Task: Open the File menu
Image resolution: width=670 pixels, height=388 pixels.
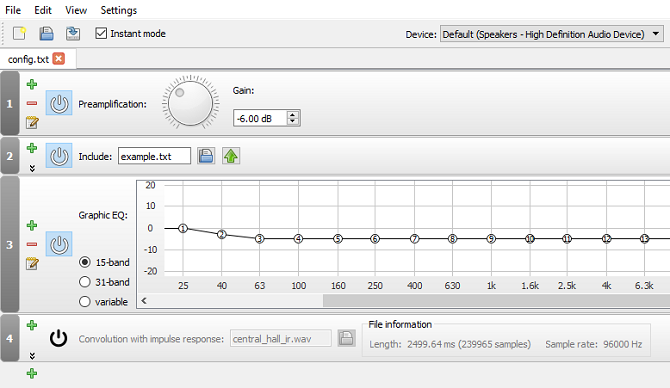Action: pos(13,10)
